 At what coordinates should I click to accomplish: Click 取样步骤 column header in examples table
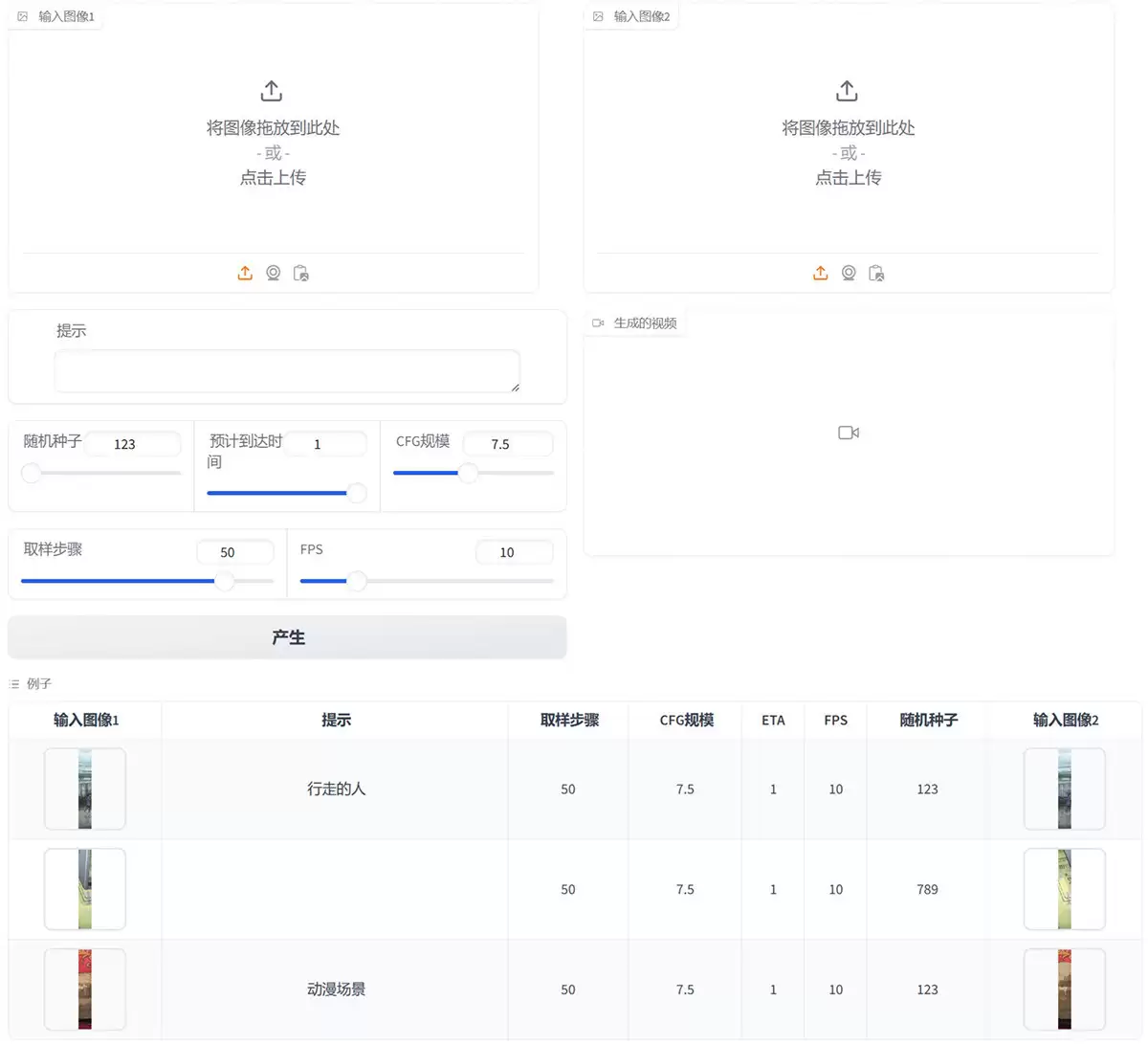(x=569, y=721)
